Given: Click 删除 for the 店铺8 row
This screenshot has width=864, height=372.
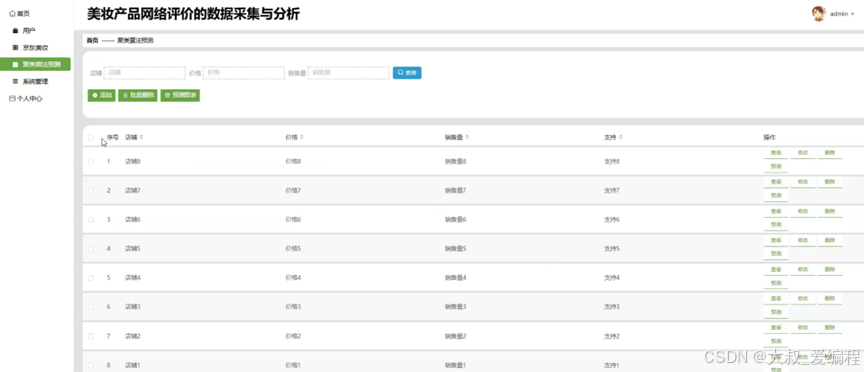Looking at the screenshot, I should tap(830, 153).
